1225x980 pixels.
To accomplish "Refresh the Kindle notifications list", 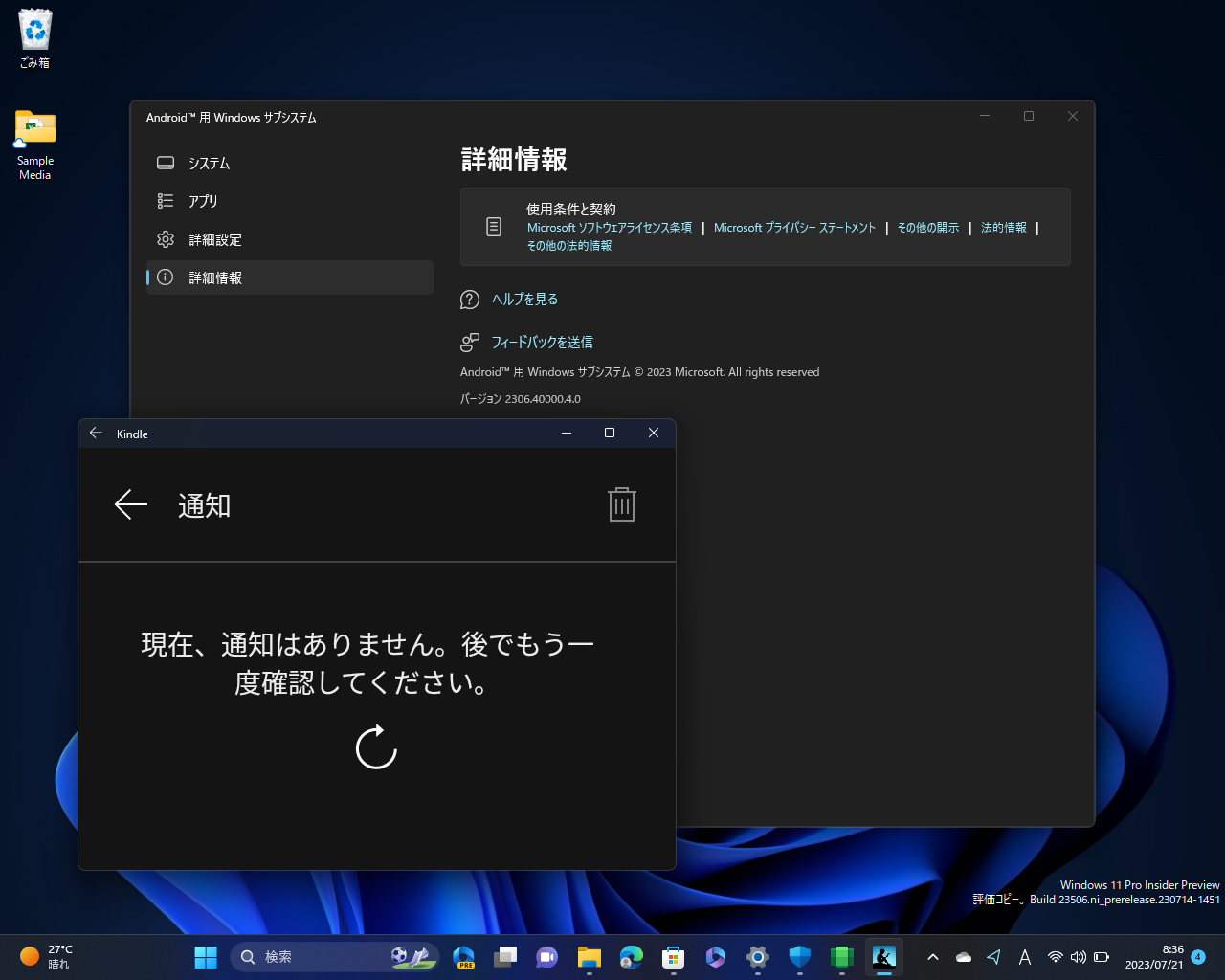I will click(376, 747).
